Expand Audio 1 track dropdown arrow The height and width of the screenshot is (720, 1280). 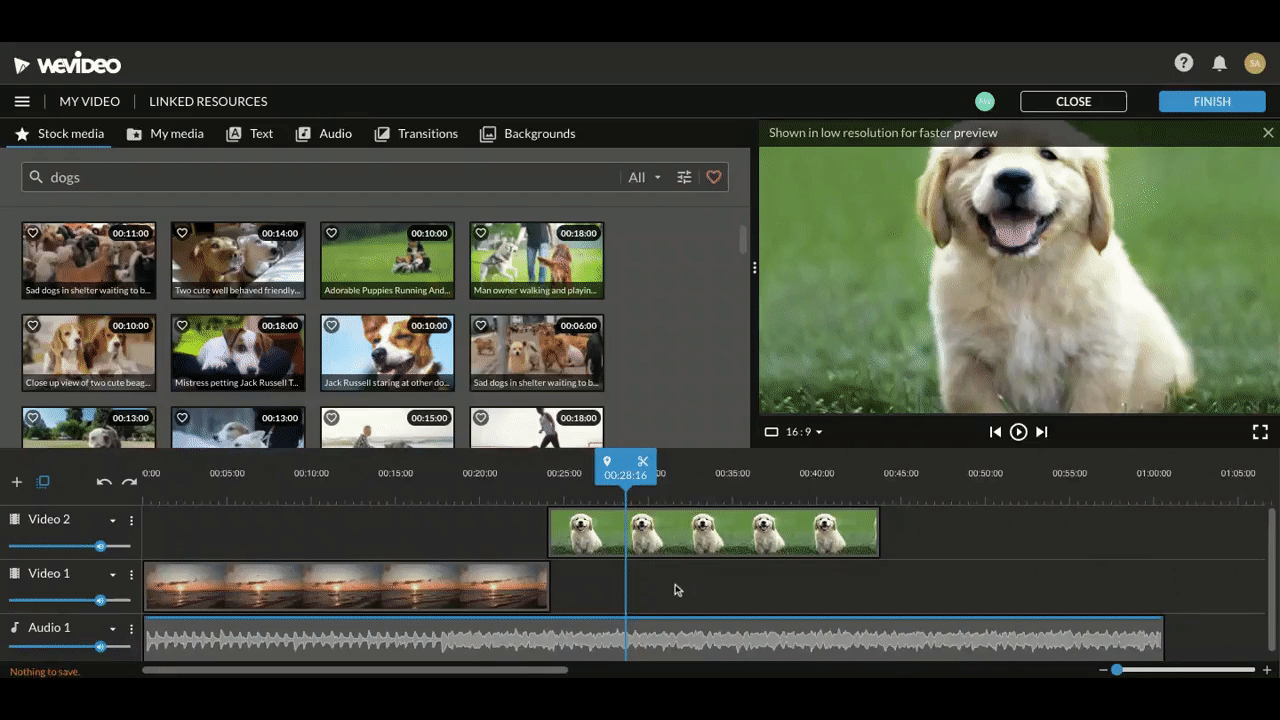click(113, 629)
